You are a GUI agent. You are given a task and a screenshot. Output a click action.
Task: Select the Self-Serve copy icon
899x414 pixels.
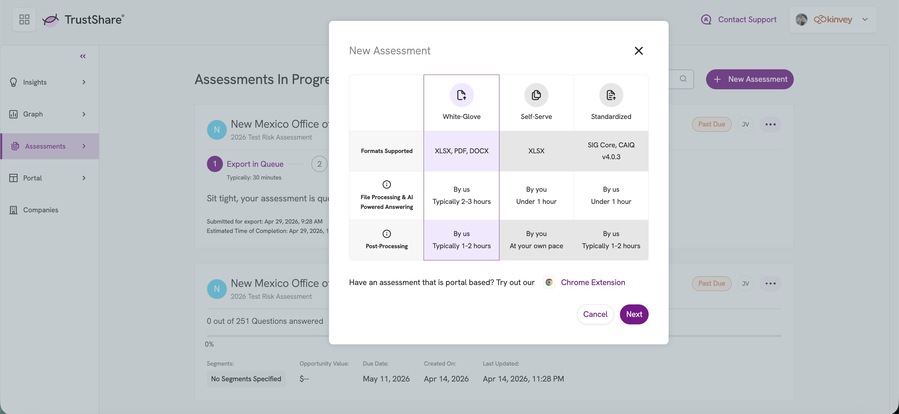[536, 95]
